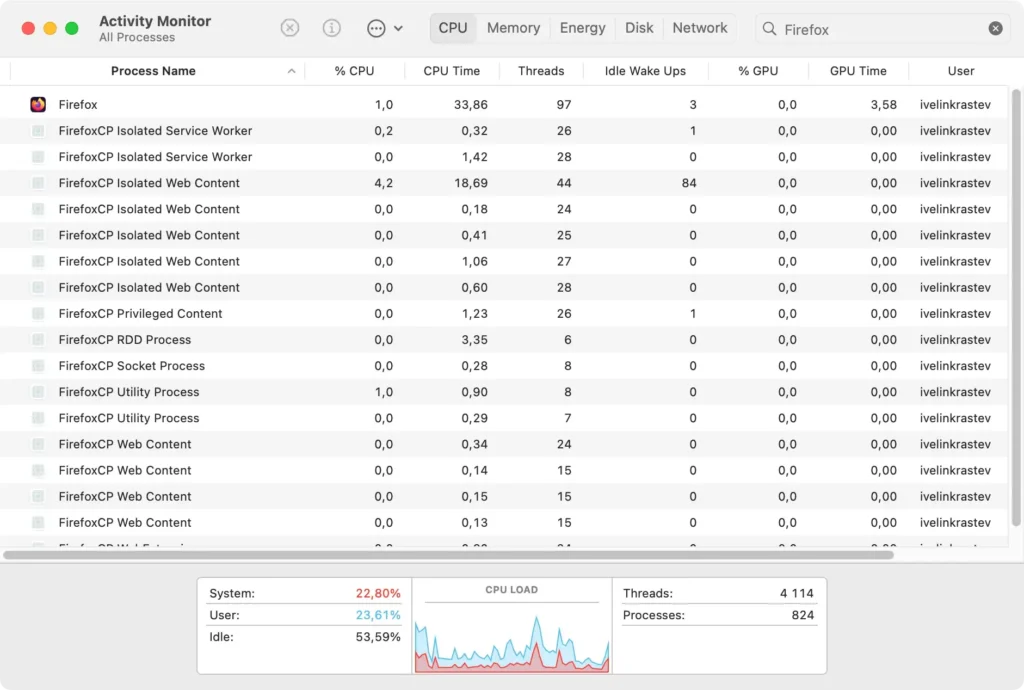Sort by Idle Wake Ups column
Viewport: 1024px width, 690px height.
pos(645,71)
